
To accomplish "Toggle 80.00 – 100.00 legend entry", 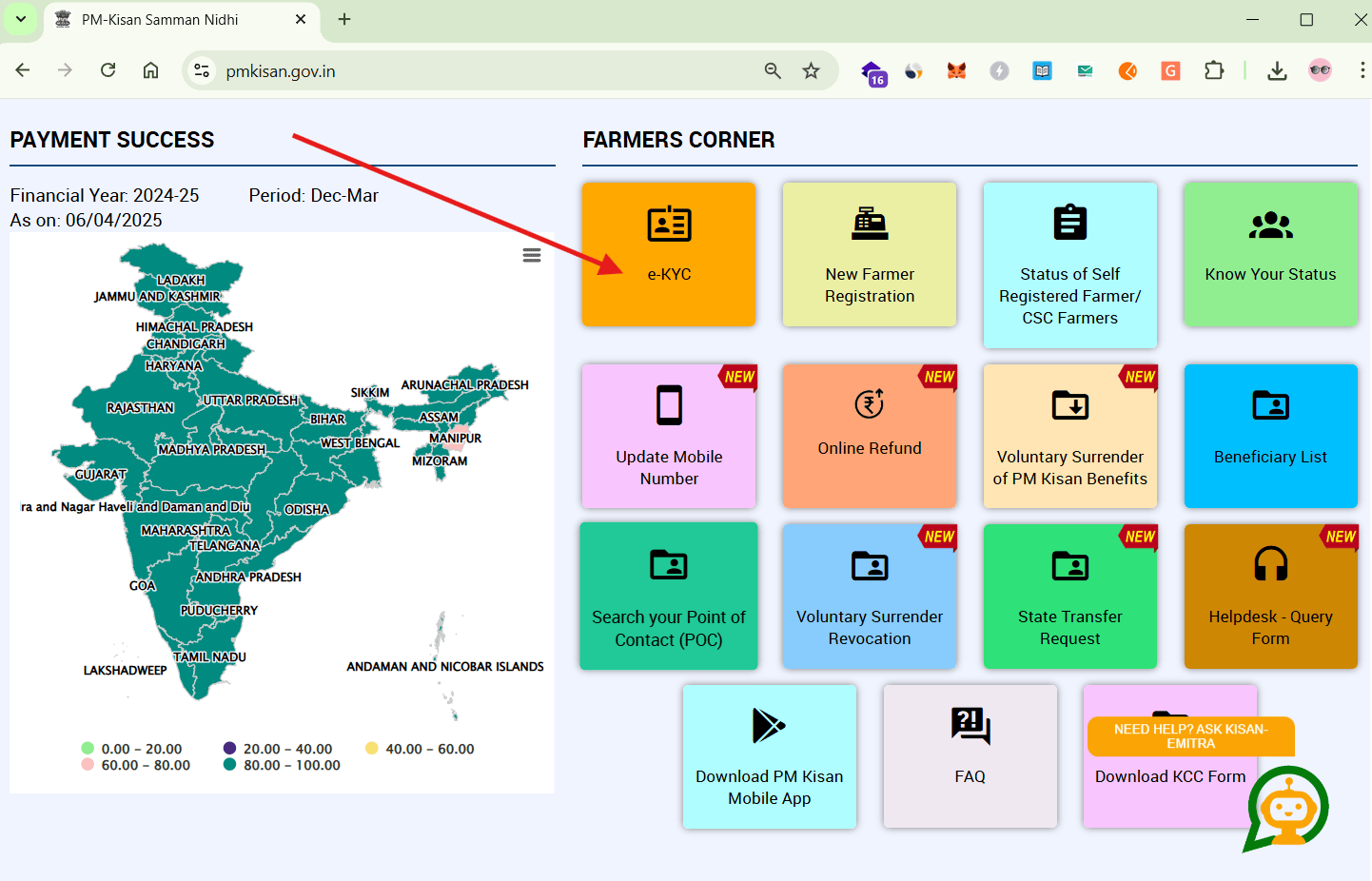I will coord(282,765).
